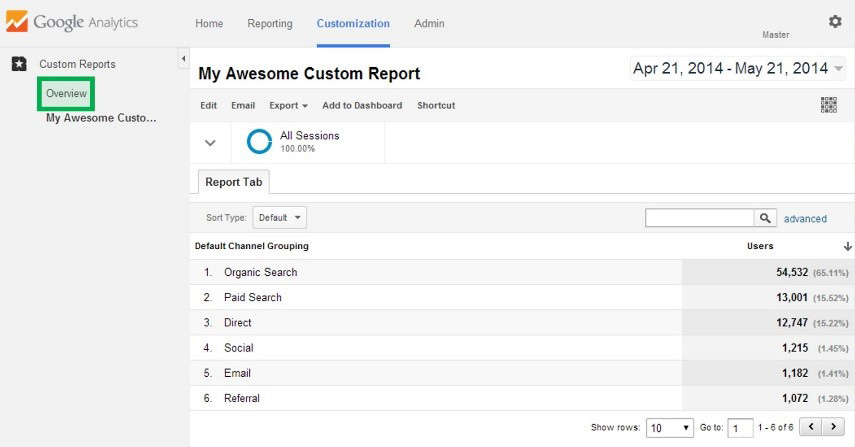This screenshot has width=855, height=447.
Task: Click the Email channel row in table
Action: (522, 373)
